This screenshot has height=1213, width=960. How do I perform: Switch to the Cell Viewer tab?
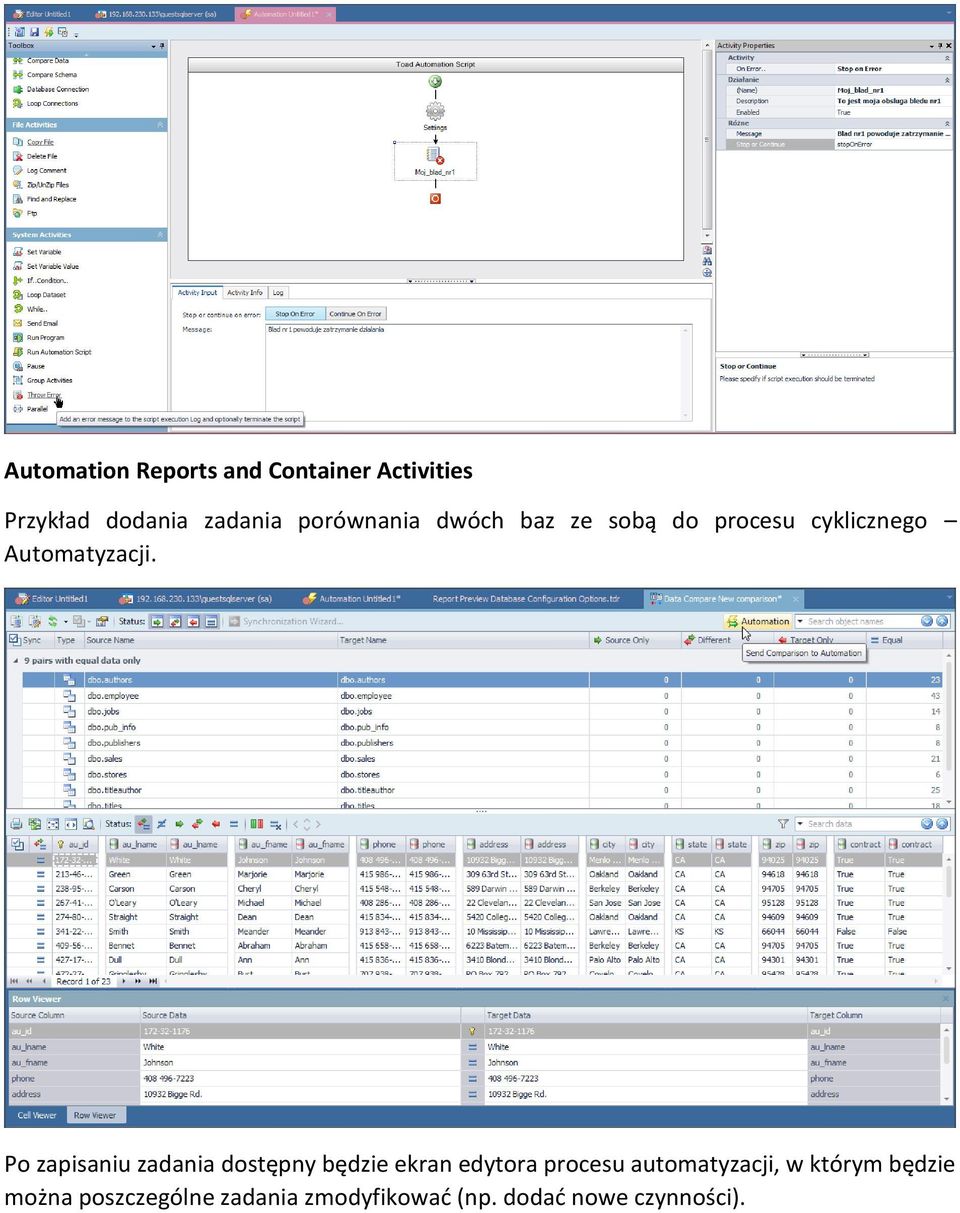[x=37, y=1115]
